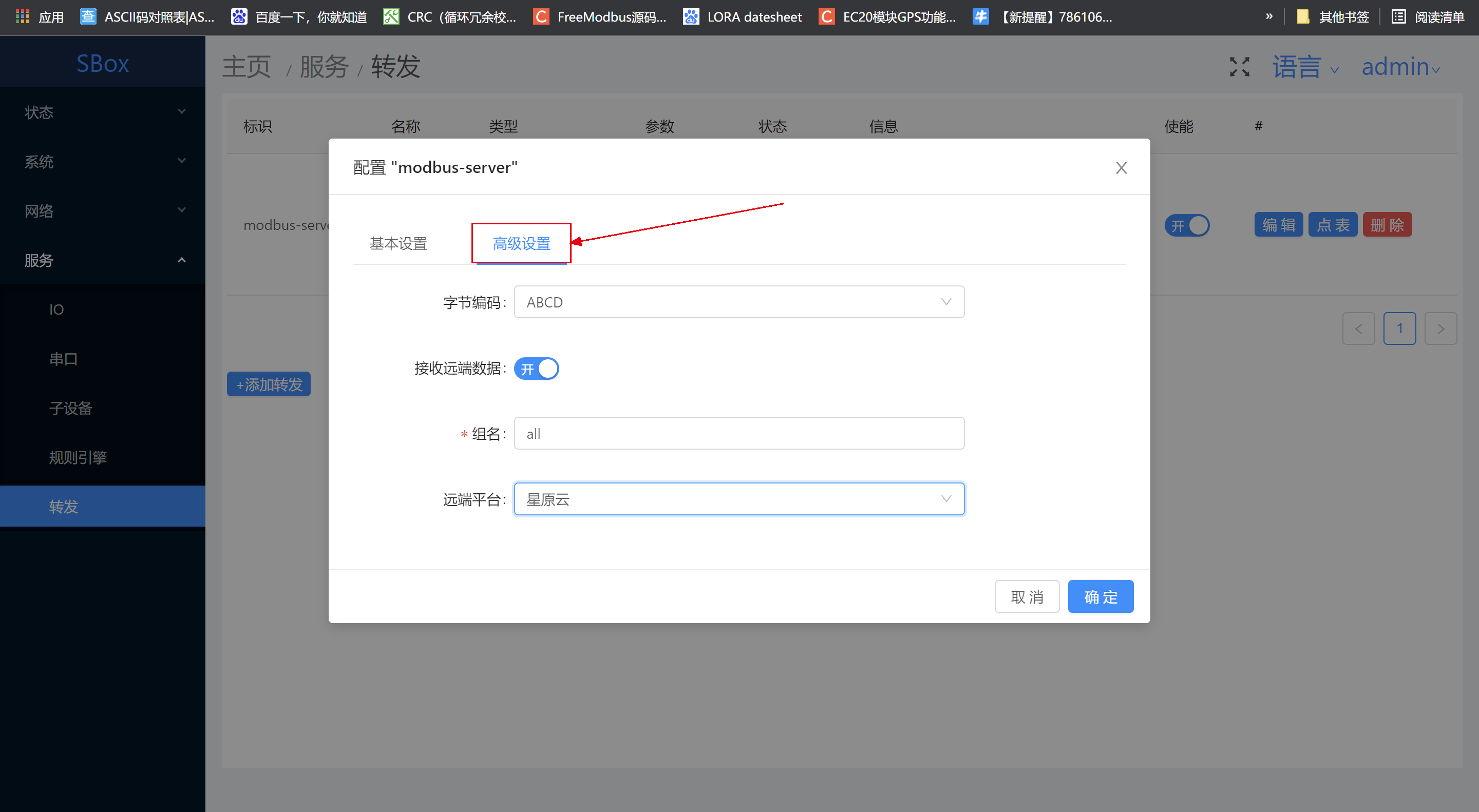Open the reading list icon
Viewport: 1479px width, 812px height.
pyautogui.click(x=1398, y=16)
